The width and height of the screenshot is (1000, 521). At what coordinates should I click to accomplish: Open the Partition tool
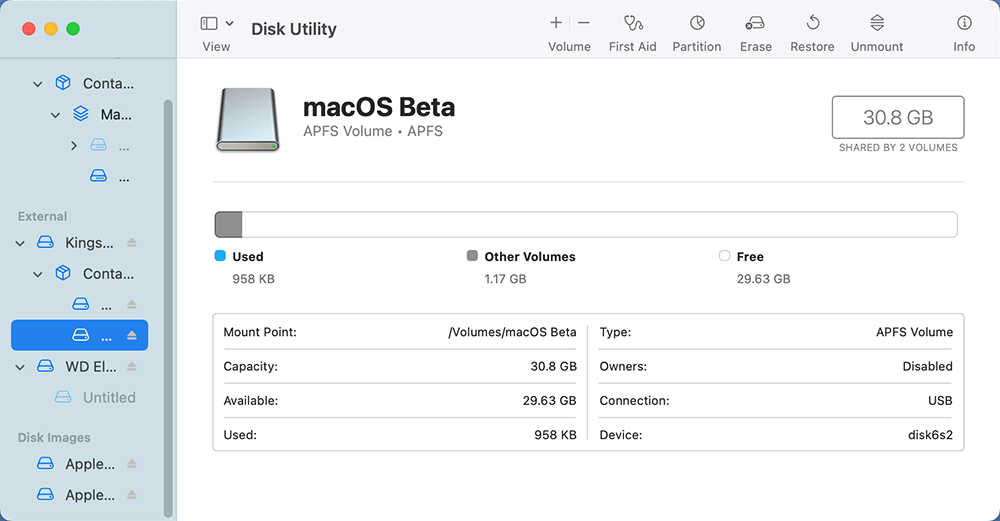(x=696, y=23)
